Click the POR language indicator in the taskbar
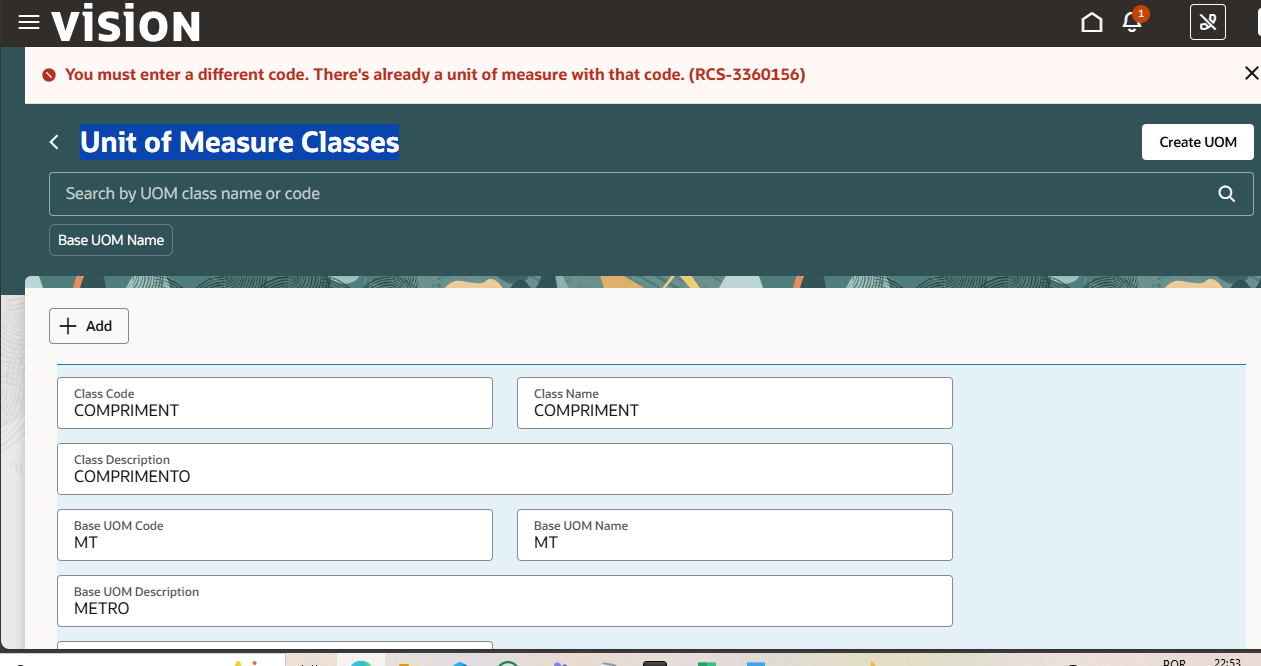This screenshot has height=666, width=1261. pos(1175,662)
